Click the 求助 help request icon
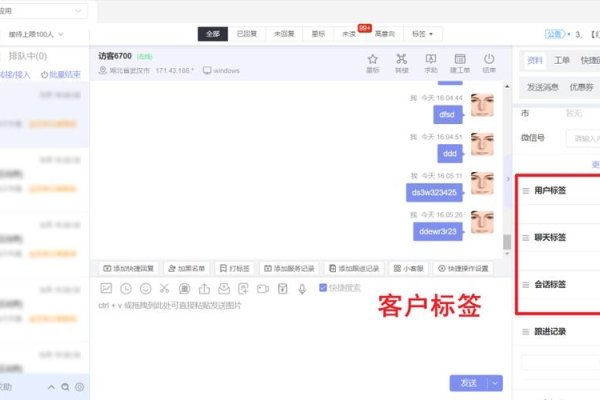600x400 pixels. 430,63
